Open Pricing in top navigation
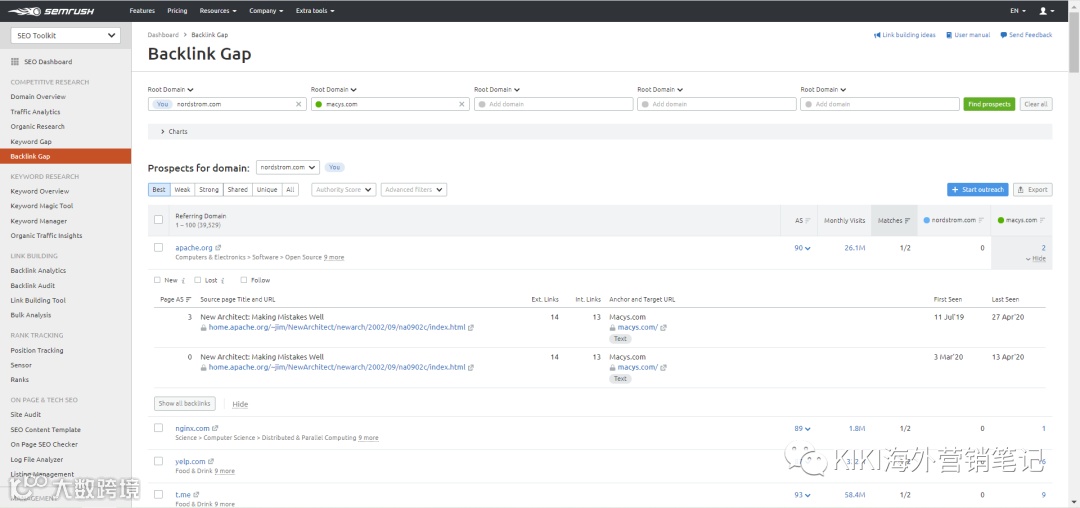1080x508 pixels. [177, 11]
